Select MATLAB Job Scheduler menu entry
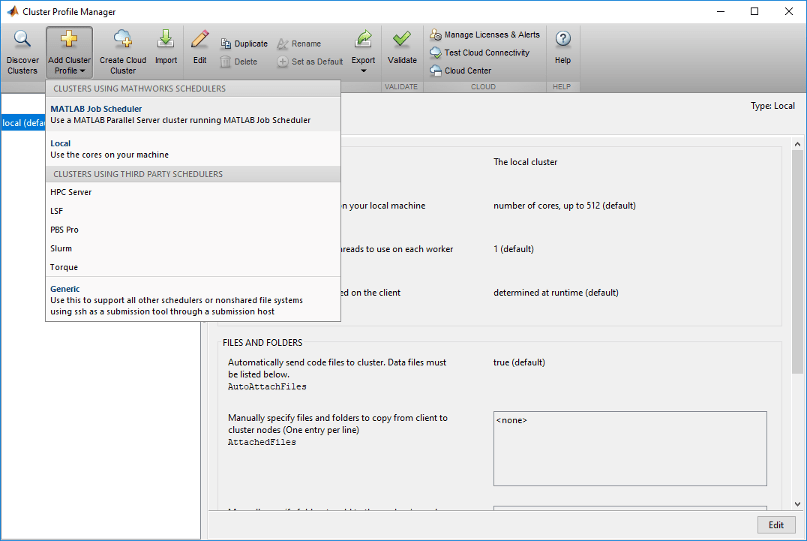 coord(193,114)
